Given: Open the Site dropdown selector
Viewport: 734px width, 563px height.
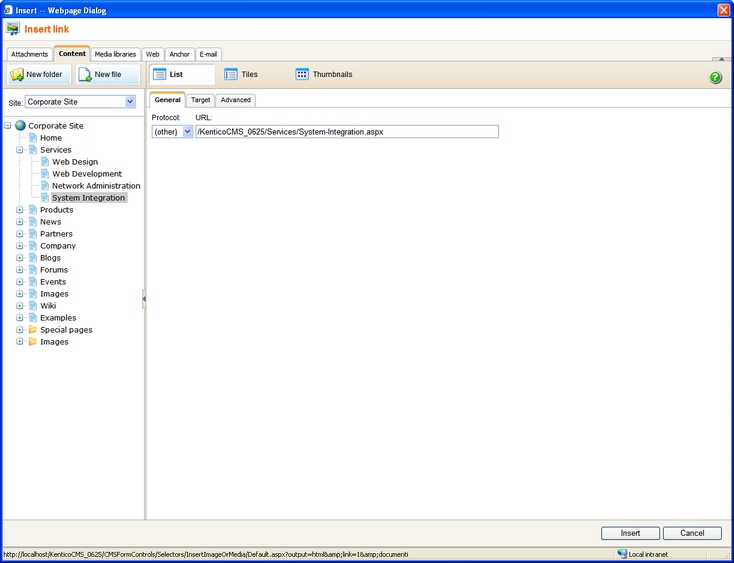Looking at the screenshot, I should pos(130,102).
